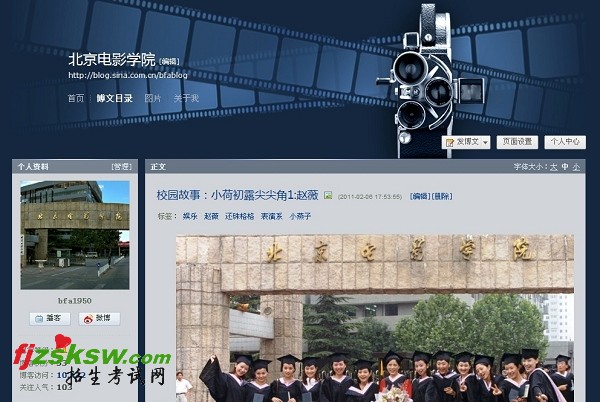The width and height of the screenshot is (600, 402).
Task: Click the profile avatar photo thumbnail
Action: click(75, 234)
